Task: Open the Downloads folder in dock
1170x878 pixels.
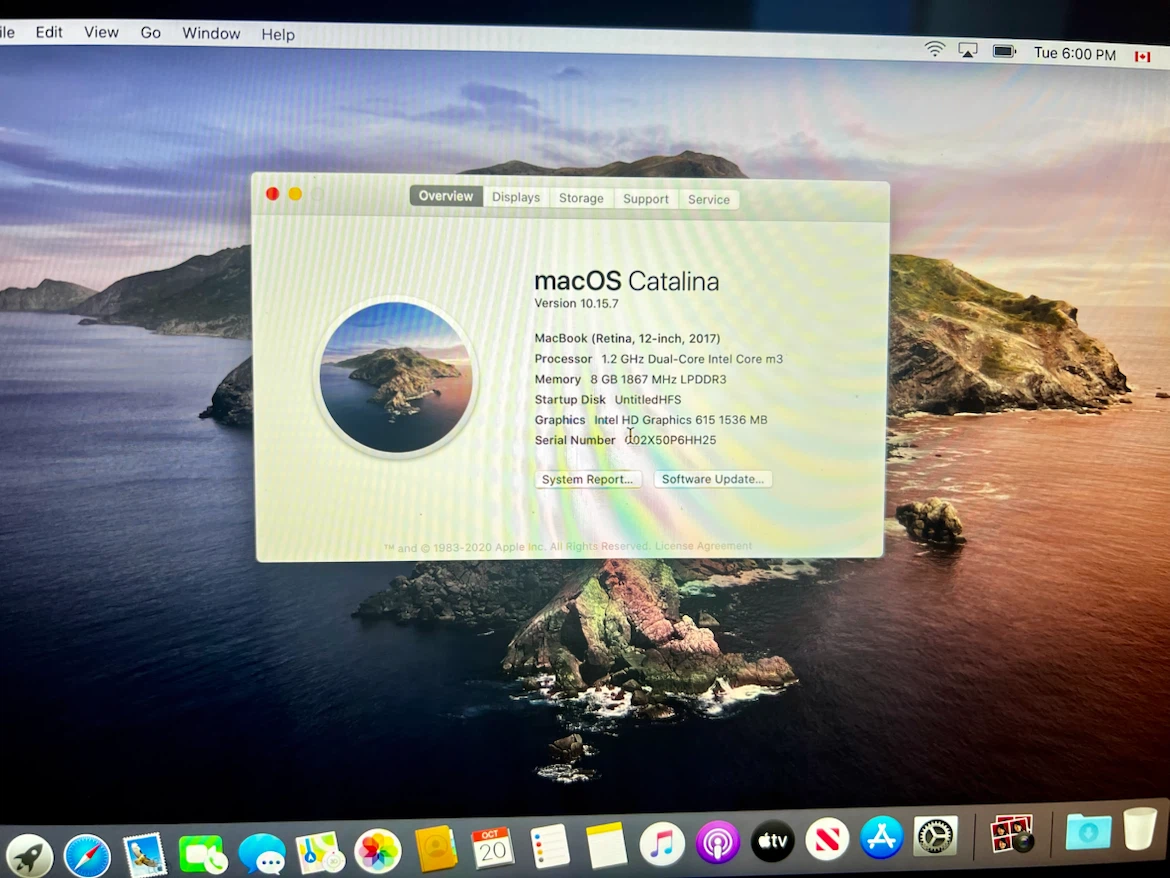Action: click(x=1088, y=832)
